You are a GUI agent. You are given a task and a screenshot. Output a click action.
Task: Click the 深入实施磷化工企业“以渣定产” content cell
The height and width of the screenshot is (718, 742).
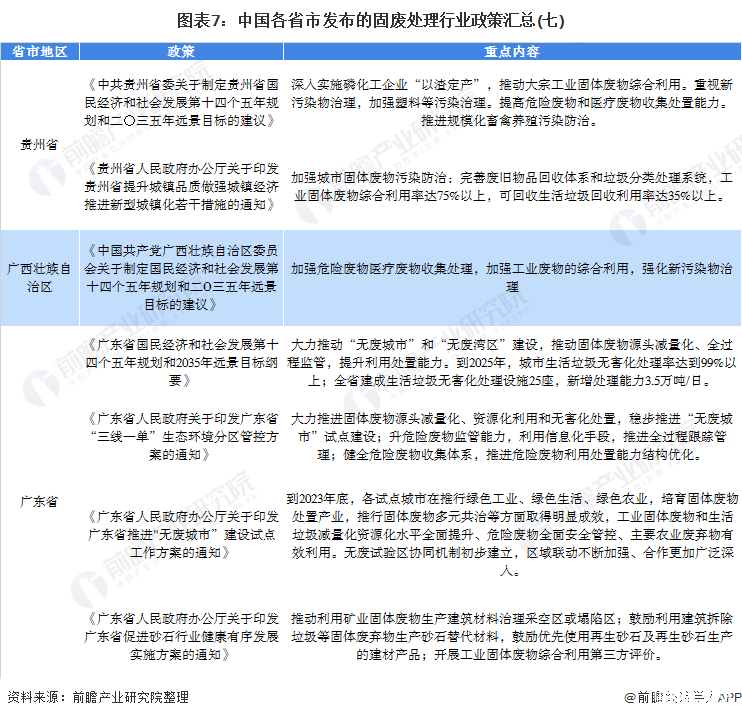coord(512,103)
